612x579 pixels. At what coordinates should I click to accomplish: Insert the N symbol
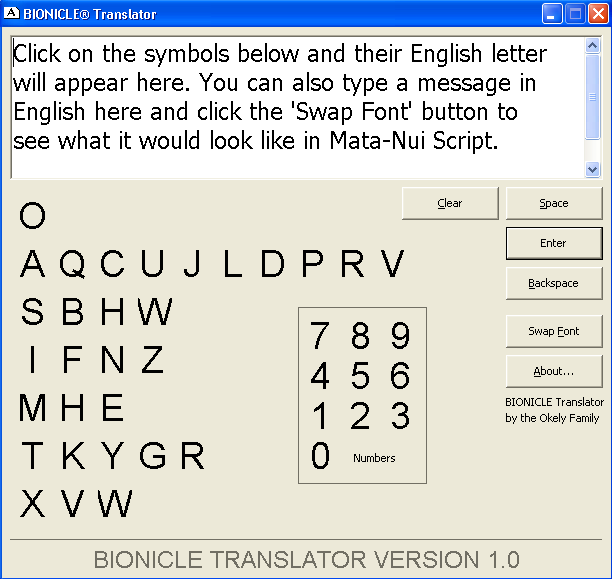[112, 360]
